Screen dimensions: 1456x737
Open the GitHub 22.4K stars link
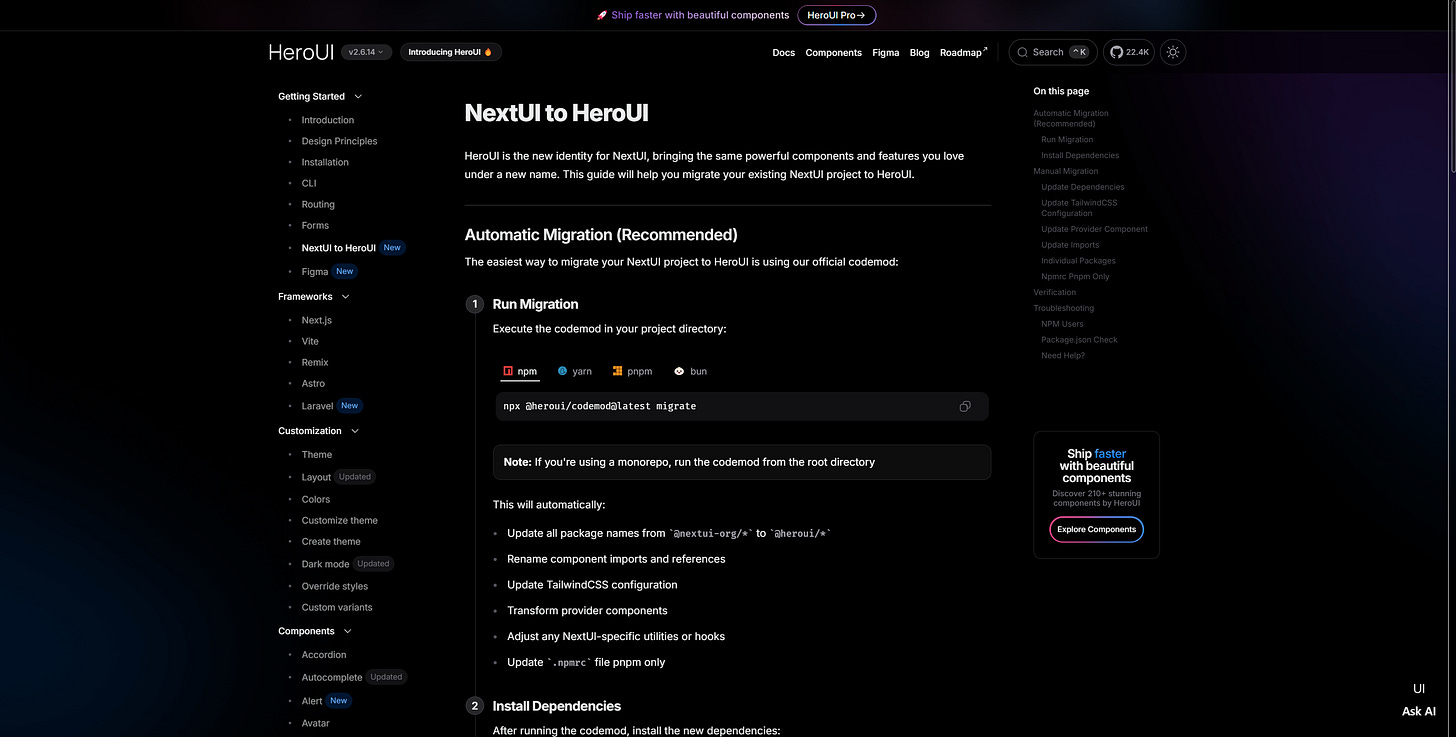1128,52
